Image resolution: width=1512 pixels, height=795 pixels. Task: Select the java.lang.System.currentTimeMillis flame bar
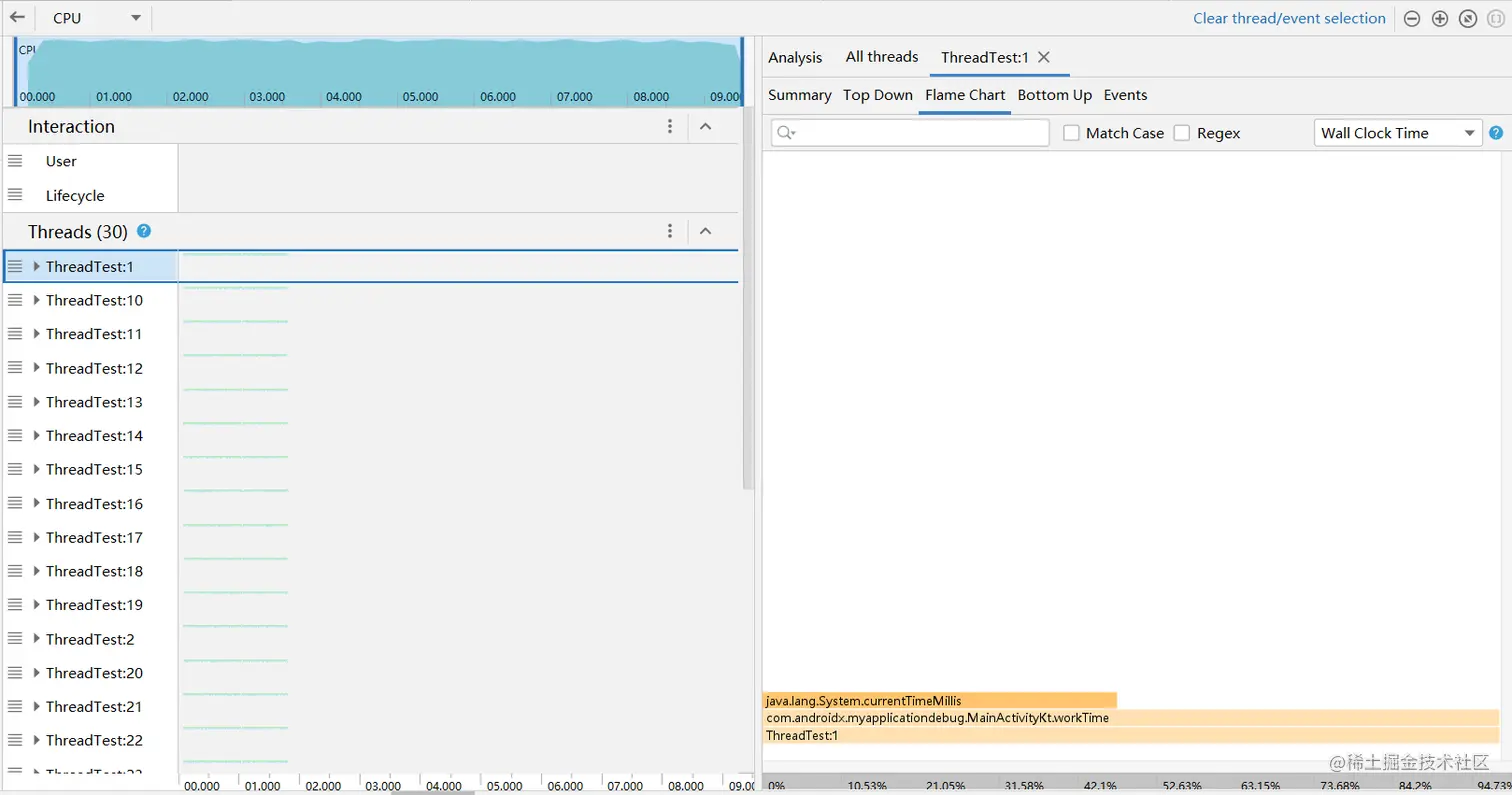click(939, 701)
